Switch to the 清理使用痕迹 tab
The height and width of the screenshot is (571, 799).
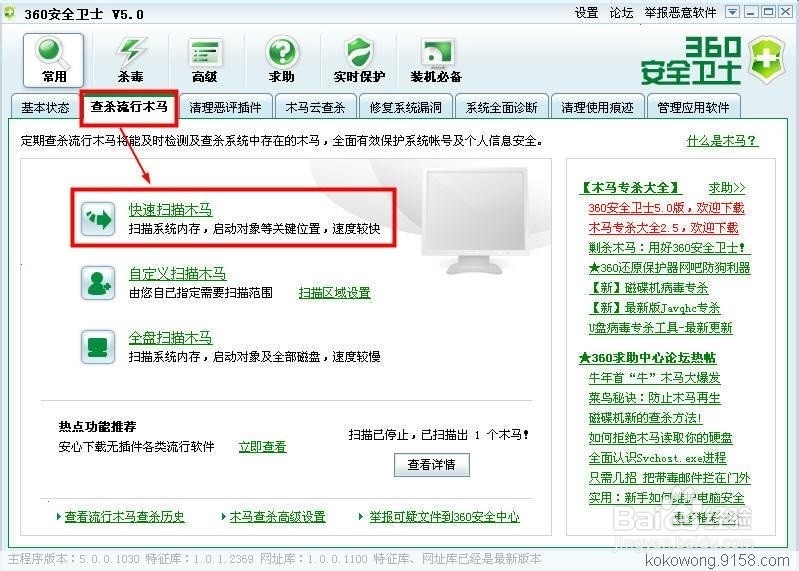pyautogui.click(x=597, y=107)
